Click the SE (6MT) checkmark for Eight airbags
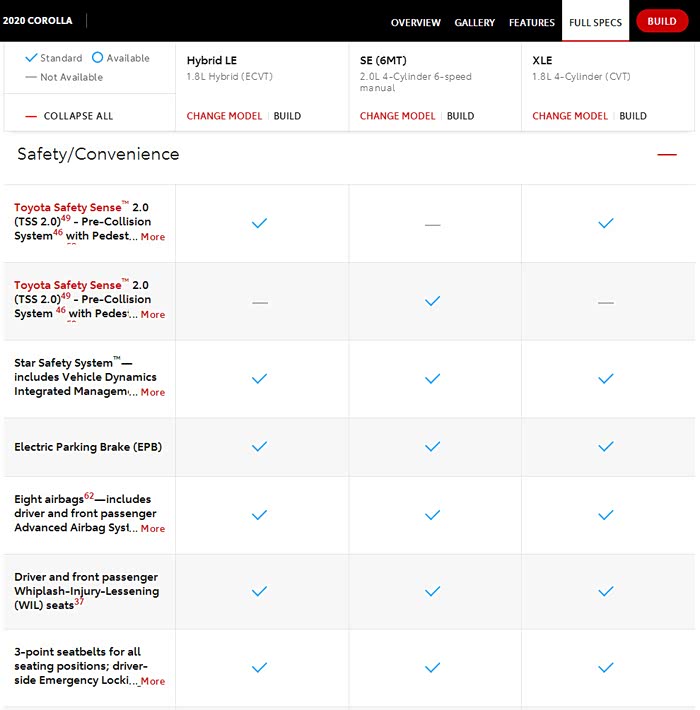The height and width of the screenshot is (710, 700). tap(433, 515)
